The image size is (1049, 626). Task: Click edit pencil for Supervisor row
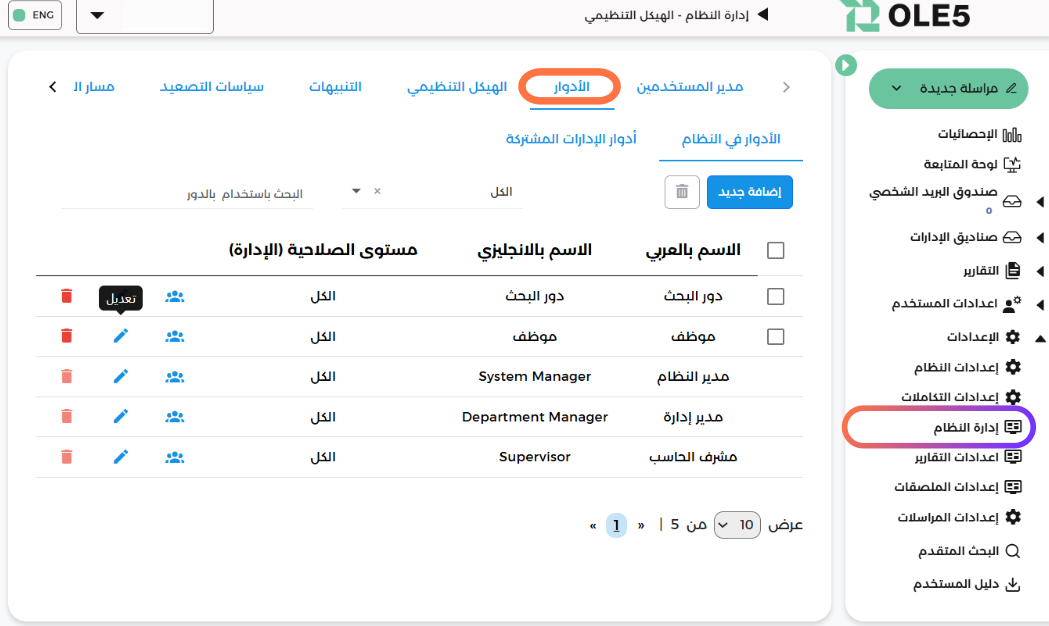[120, 457]
